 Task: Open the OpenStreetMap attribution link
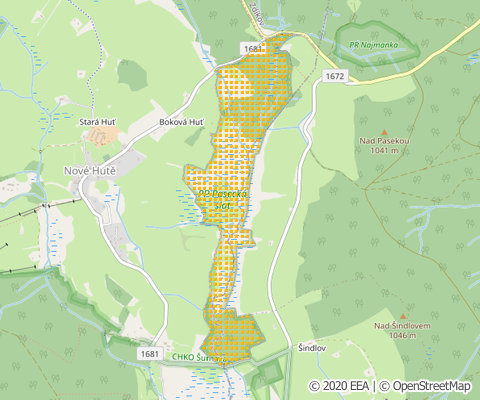point(425,386)
